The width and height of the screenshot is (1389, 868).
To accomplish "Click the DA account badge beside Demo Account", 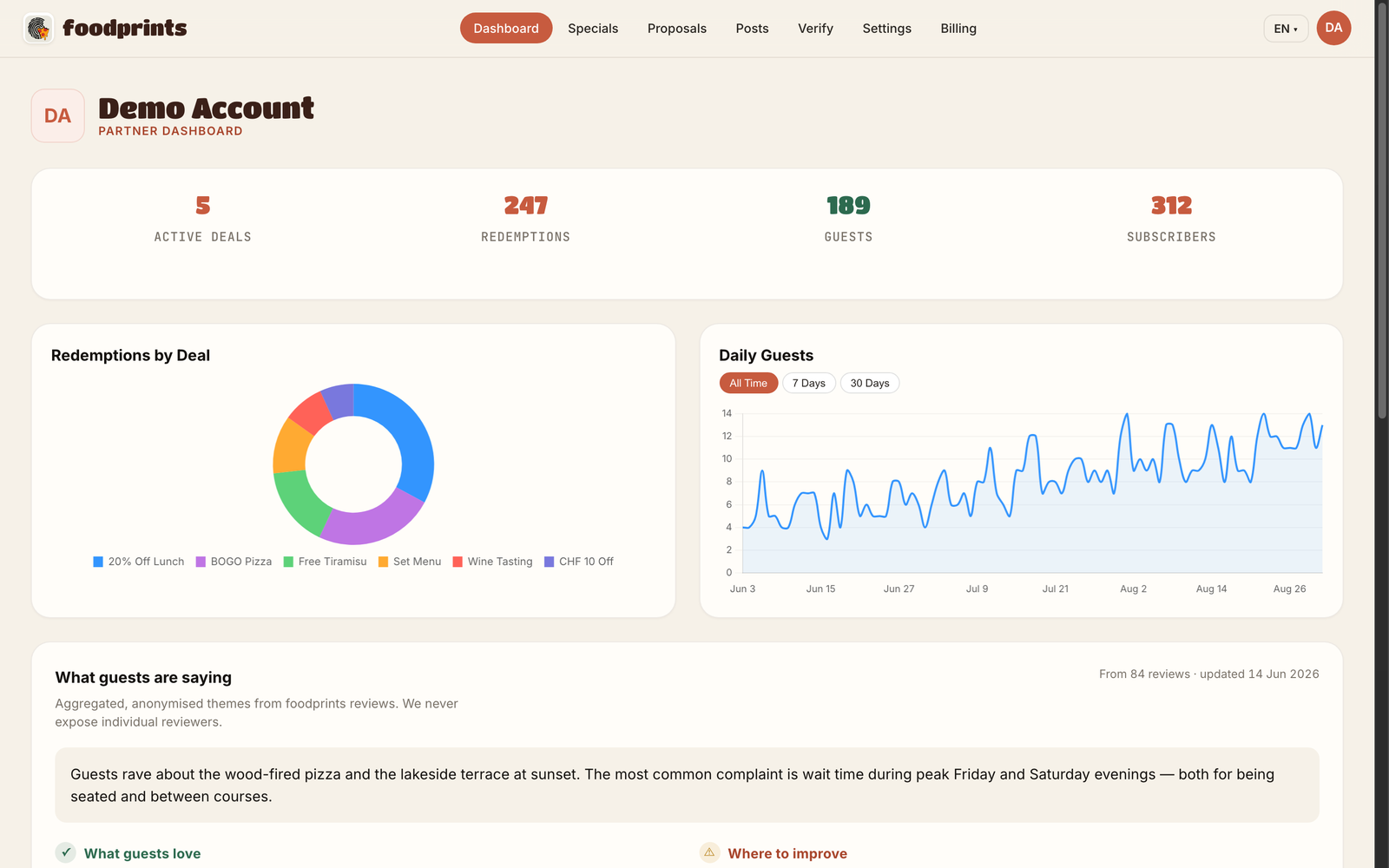I will pos(58,115).
